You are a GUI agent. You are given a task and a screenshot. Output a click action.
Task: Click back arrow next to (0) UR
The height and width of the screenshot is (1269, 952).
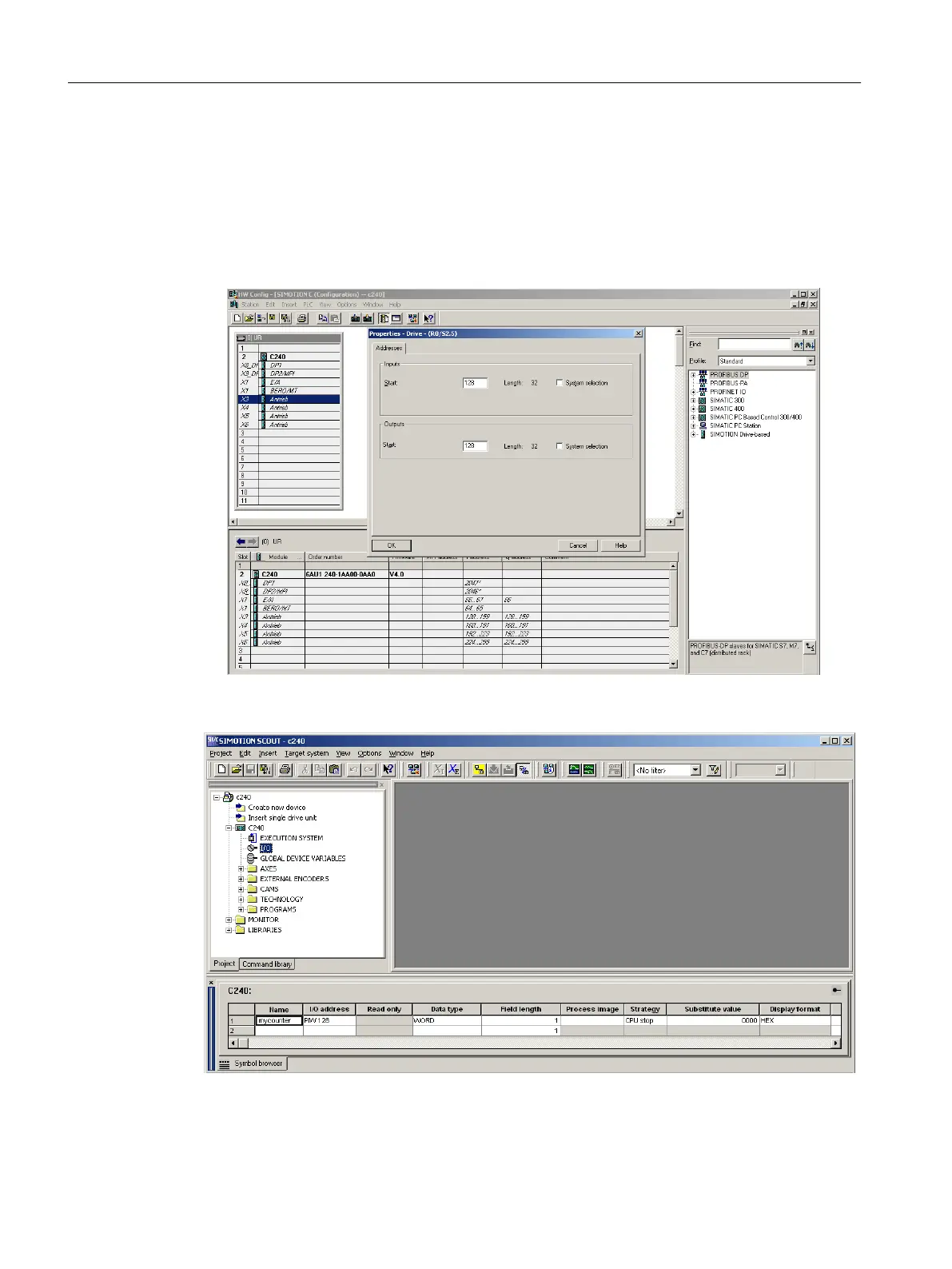pyautogui.click(x=241, y=541)
